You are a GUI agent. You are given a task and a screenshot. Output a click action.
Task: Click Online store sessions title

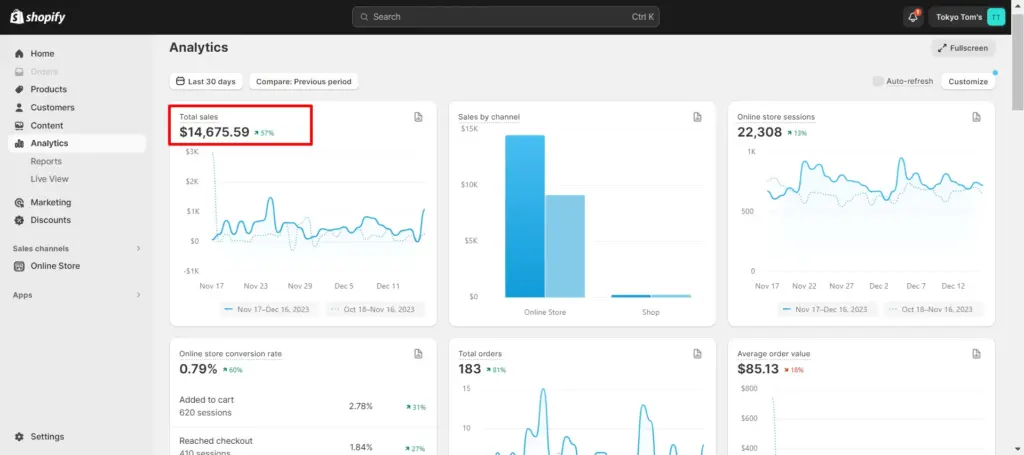click(x=776, y=117)
